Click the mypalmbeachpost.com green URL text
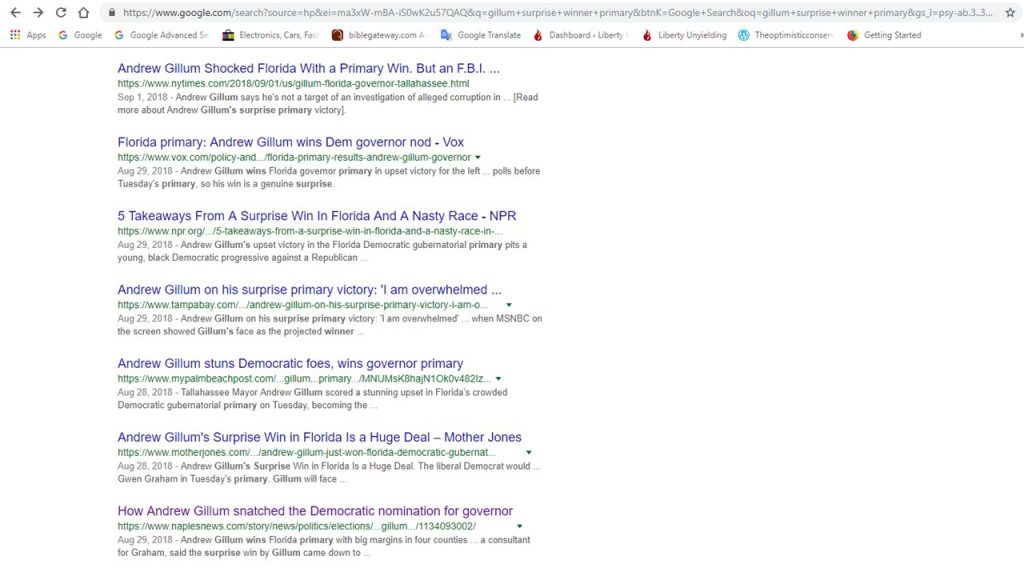The width and height of the screenshot is (1024, 576). pos(304,379)
